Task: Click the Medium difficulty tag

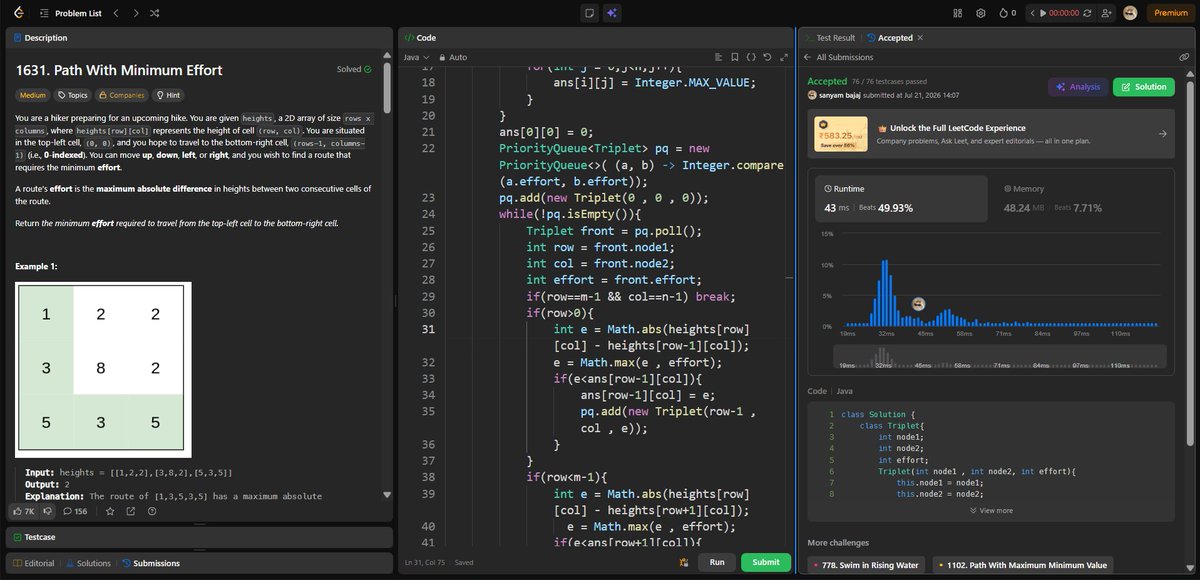Action: pos(33,95)
